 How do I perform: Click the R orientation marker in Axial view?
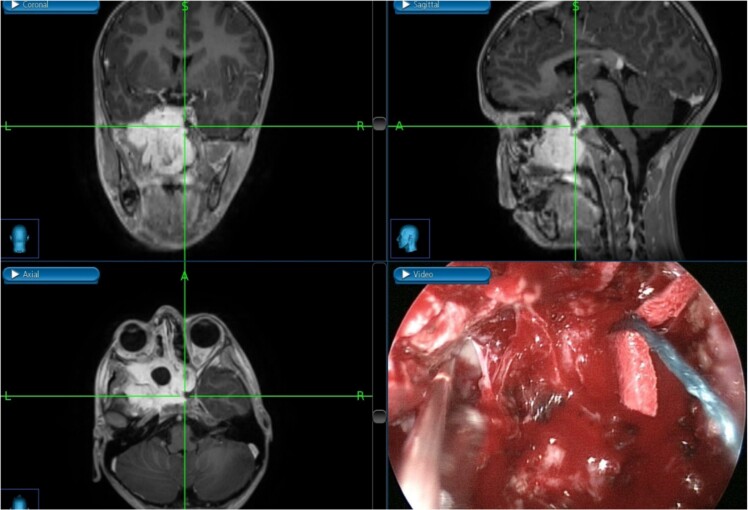coord(361,396)
